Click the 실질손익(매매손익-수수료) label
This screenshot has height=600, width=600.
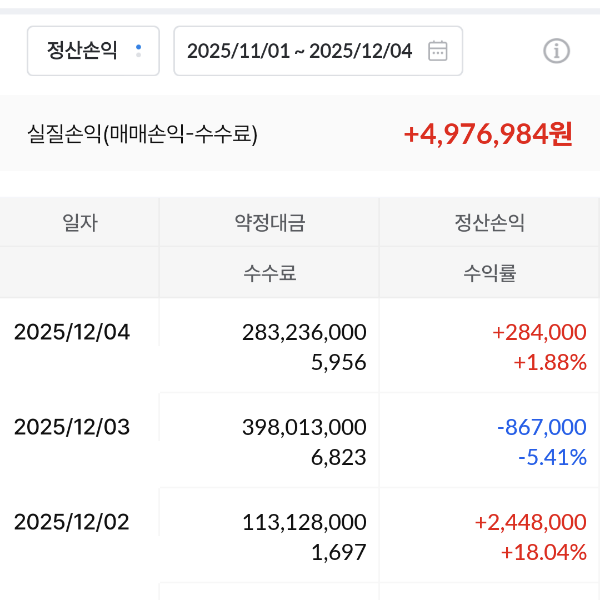(143, 134)
